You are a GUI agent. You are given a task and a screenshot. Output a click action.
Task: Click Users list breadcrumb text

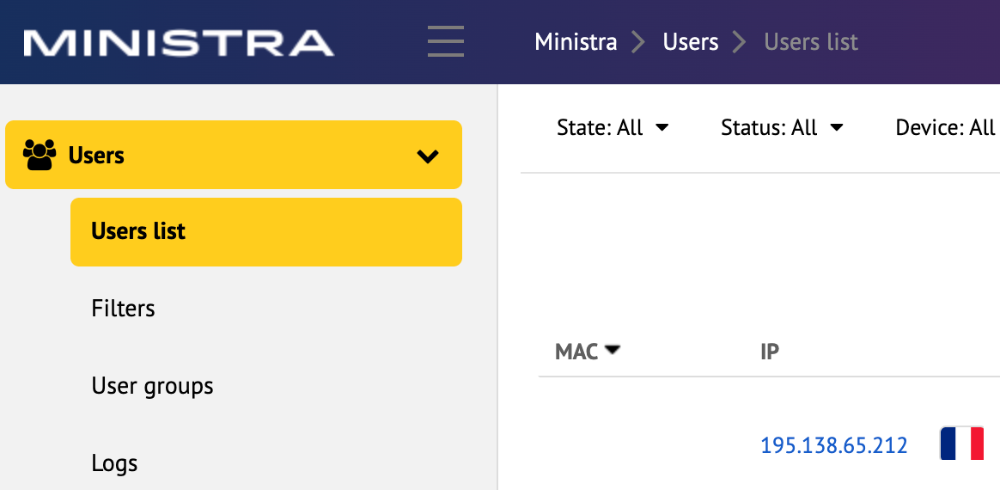pyautogui.click(x=811, y=42)
